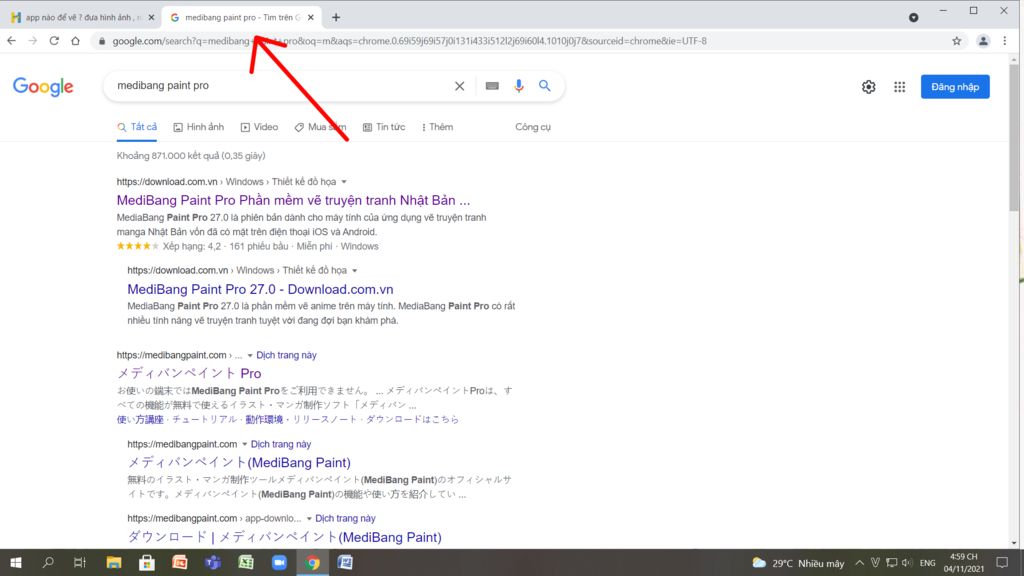Open a new tab with the plus button
Image resolution: width=1024 pixels, height=576 pixels.
(x=336, y=18)
